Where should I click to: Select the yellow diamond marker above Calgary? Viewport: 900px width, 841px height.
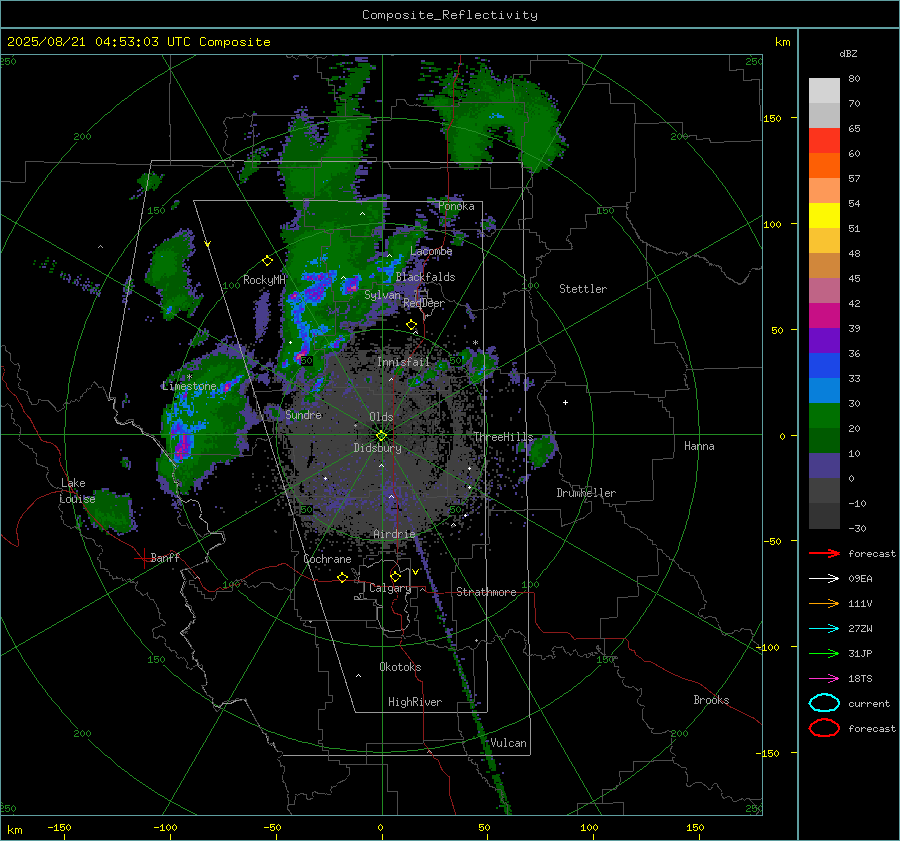(x=395, y=576)
